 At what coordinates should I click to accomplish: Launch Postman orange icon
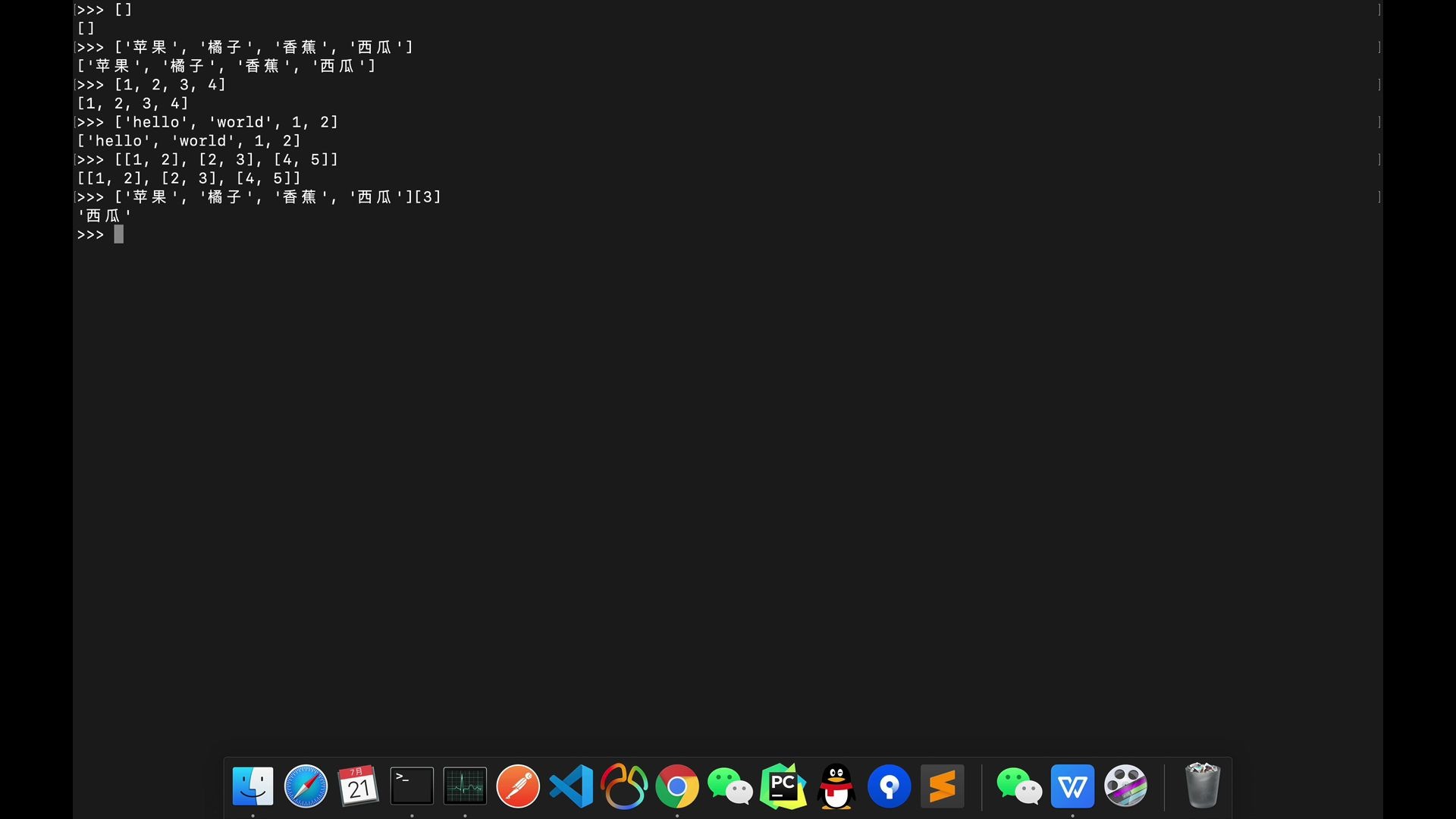(518, 786)
